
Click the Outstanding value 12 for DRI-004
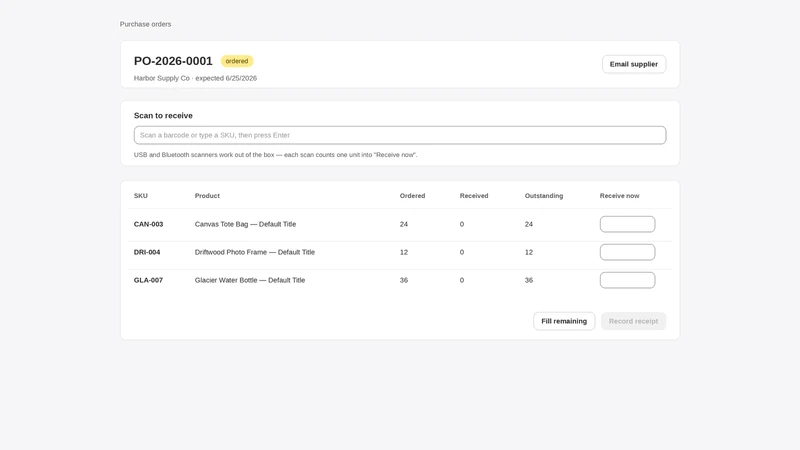[529, 252]
